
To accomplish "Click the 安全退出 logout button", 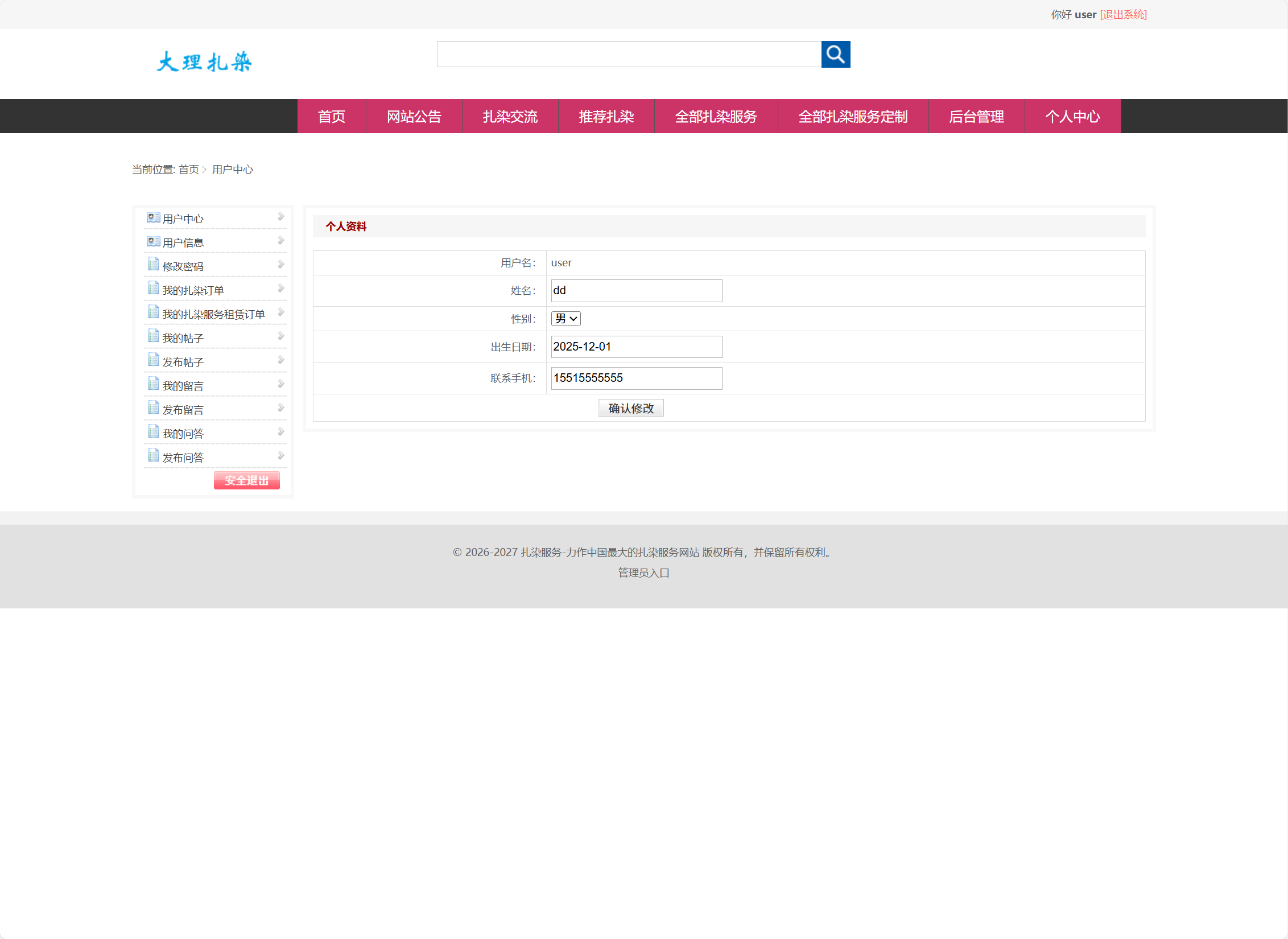I will pyautogui.click(x=246, y=480).
